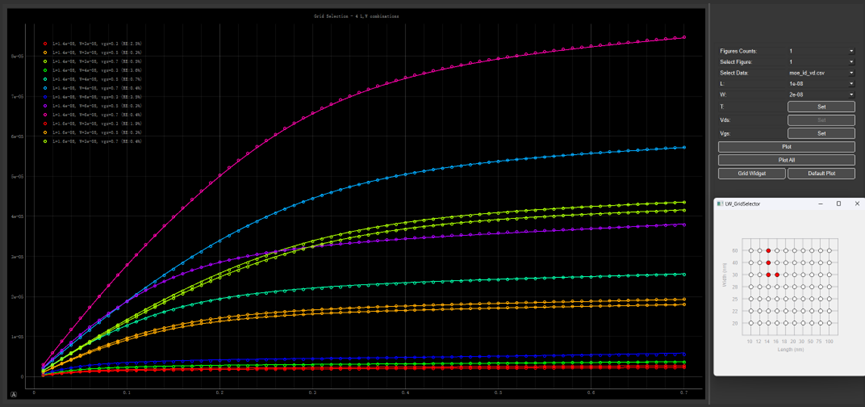Viewport: 865px width, 407px height.
Task: Expand the Select Data dropdown showing csv file
Action: pos(820,73)
